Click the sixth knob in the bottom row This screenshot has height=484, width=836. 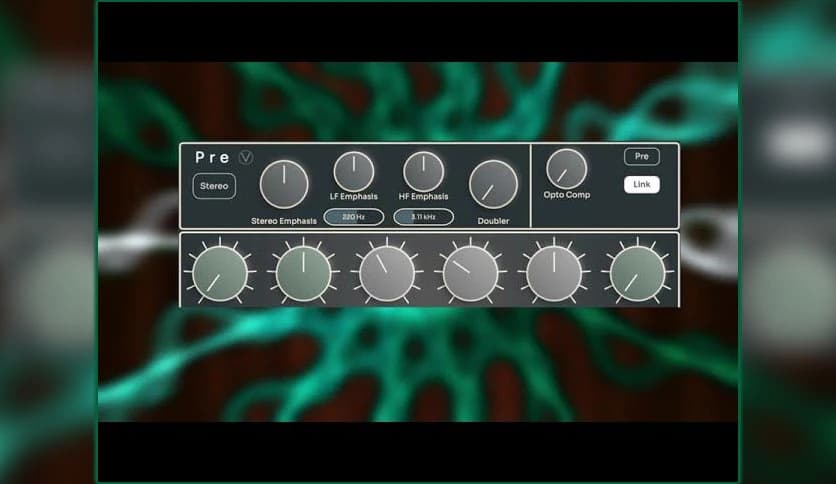coord(638,273)
